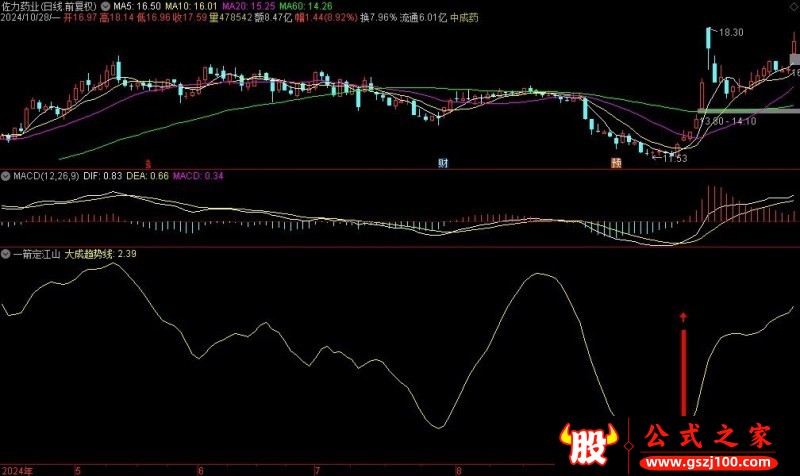Click the 2024年 label on time axis
Screen dimensions: 800x476
pyautogui.click(x=18, y=469)
